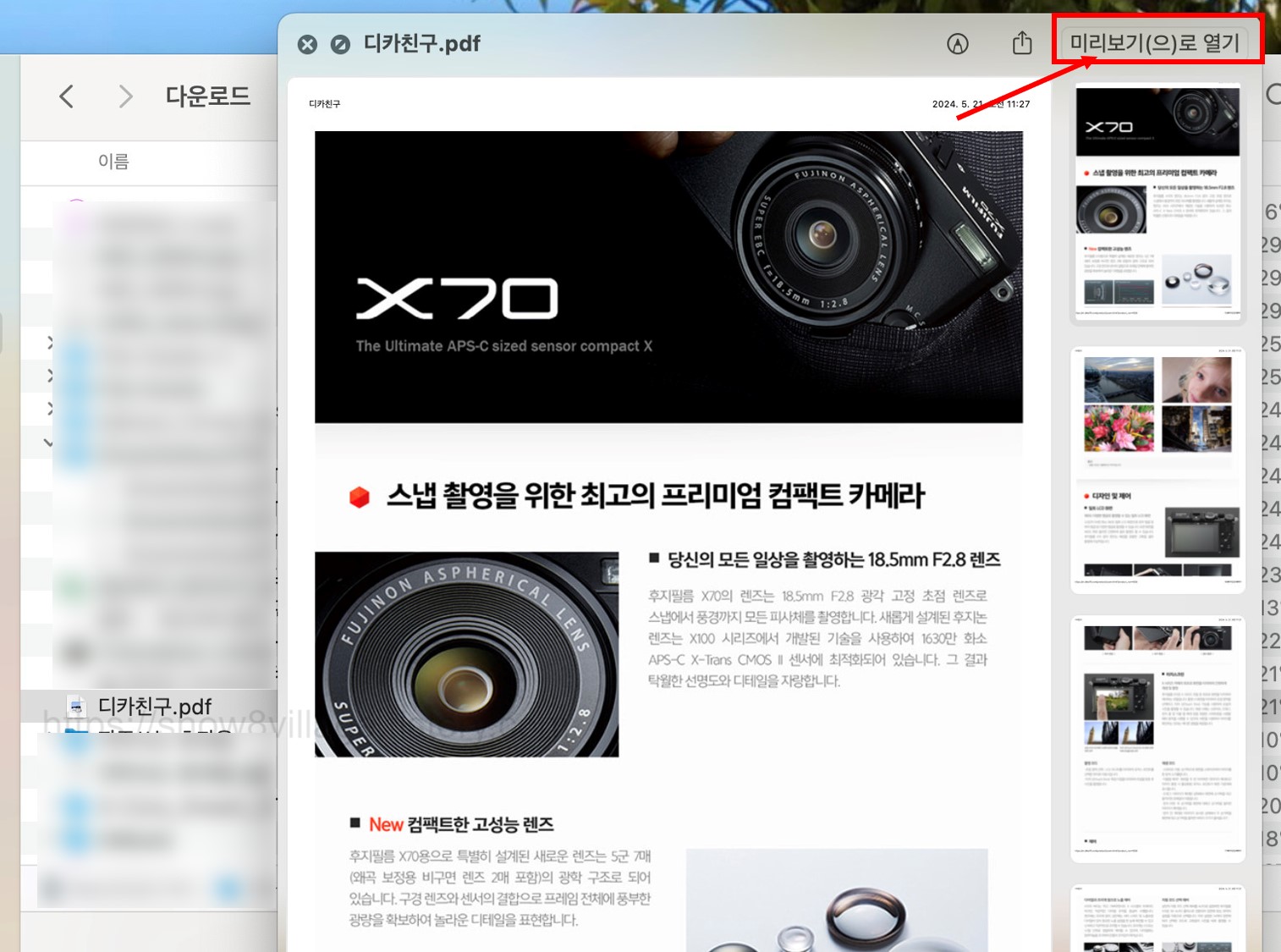Open the second page thumbnail with sample photos
The height and width of the screenshot is (952, 1281).
coord(1157,470)
